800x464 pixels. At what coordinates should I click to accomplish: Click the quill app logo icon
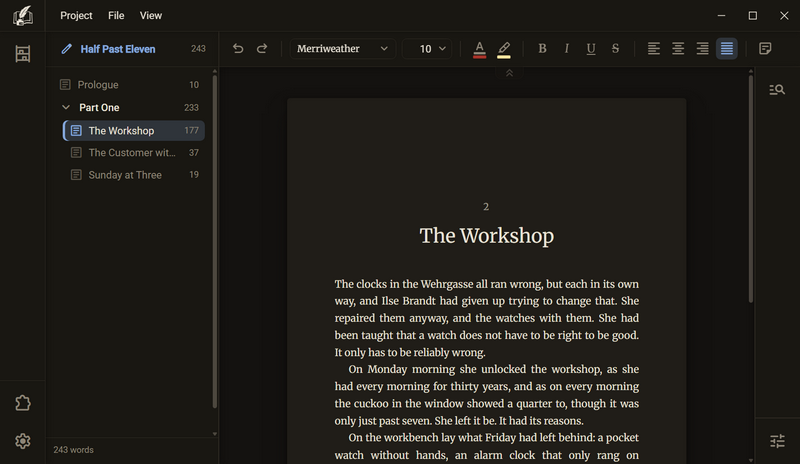22,16
